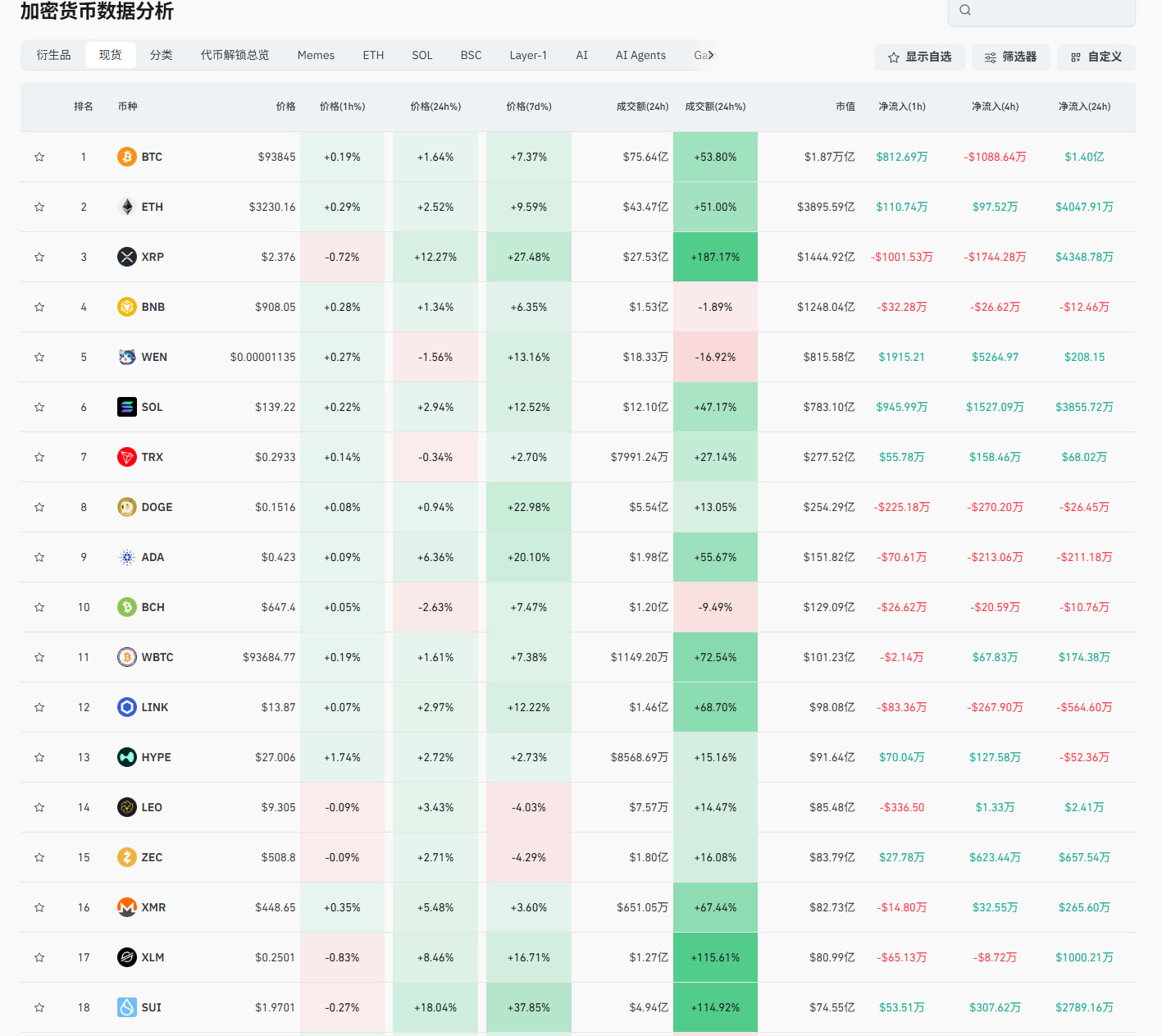1162x1036 pixels.
Task: Click the Ethereum ETH coin icon
Action: [x=126, y=207]
